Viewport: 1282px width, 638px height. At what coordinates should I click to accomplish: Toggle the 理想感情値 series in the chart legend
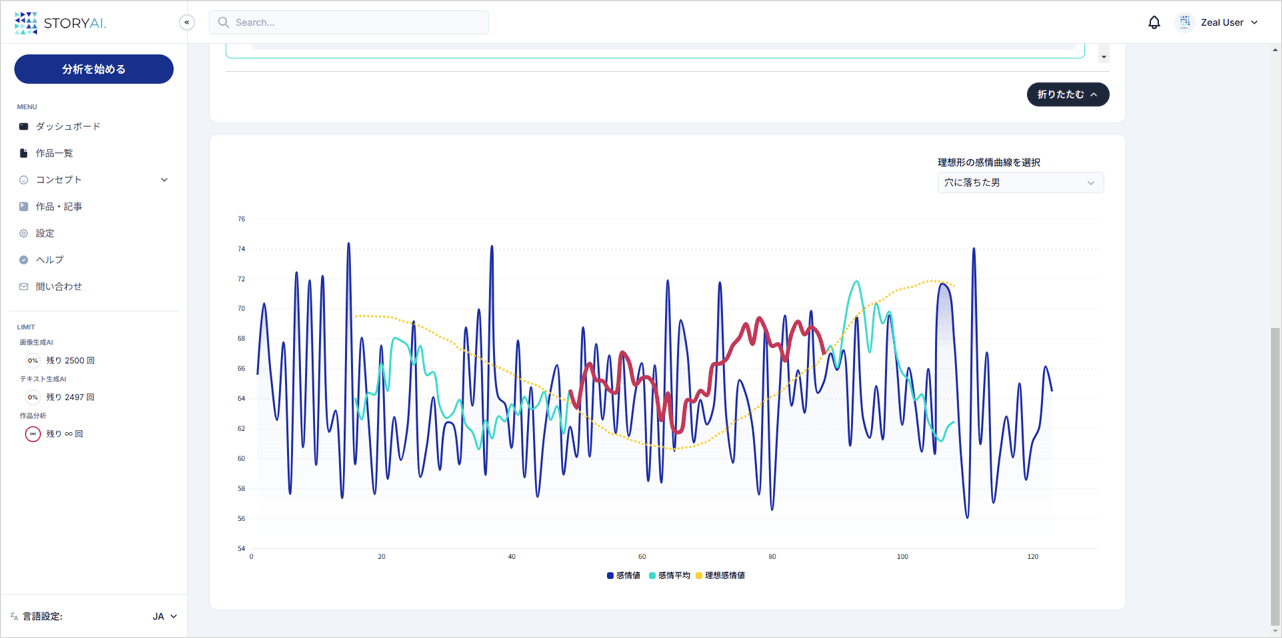(x=721, y=576)
